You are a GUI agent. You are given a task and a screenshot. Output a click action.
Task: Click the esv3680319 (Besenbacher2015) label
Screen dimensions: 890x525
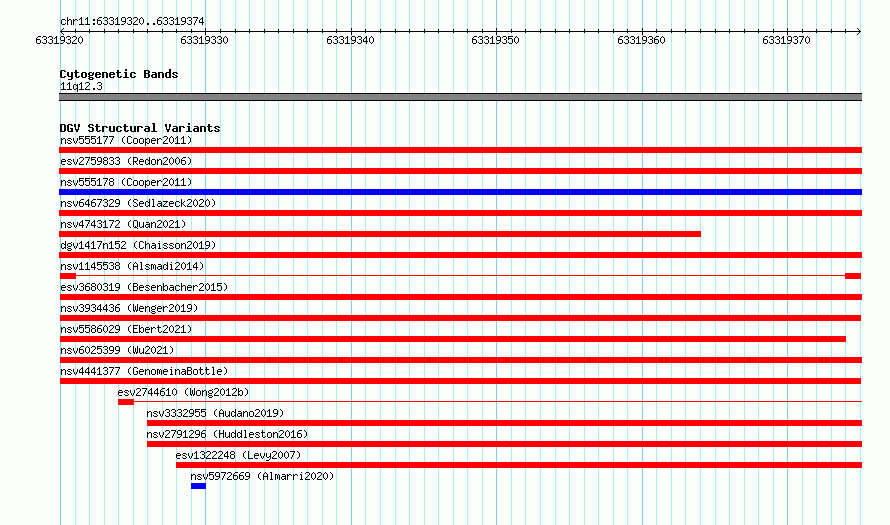tap(144, 287)
